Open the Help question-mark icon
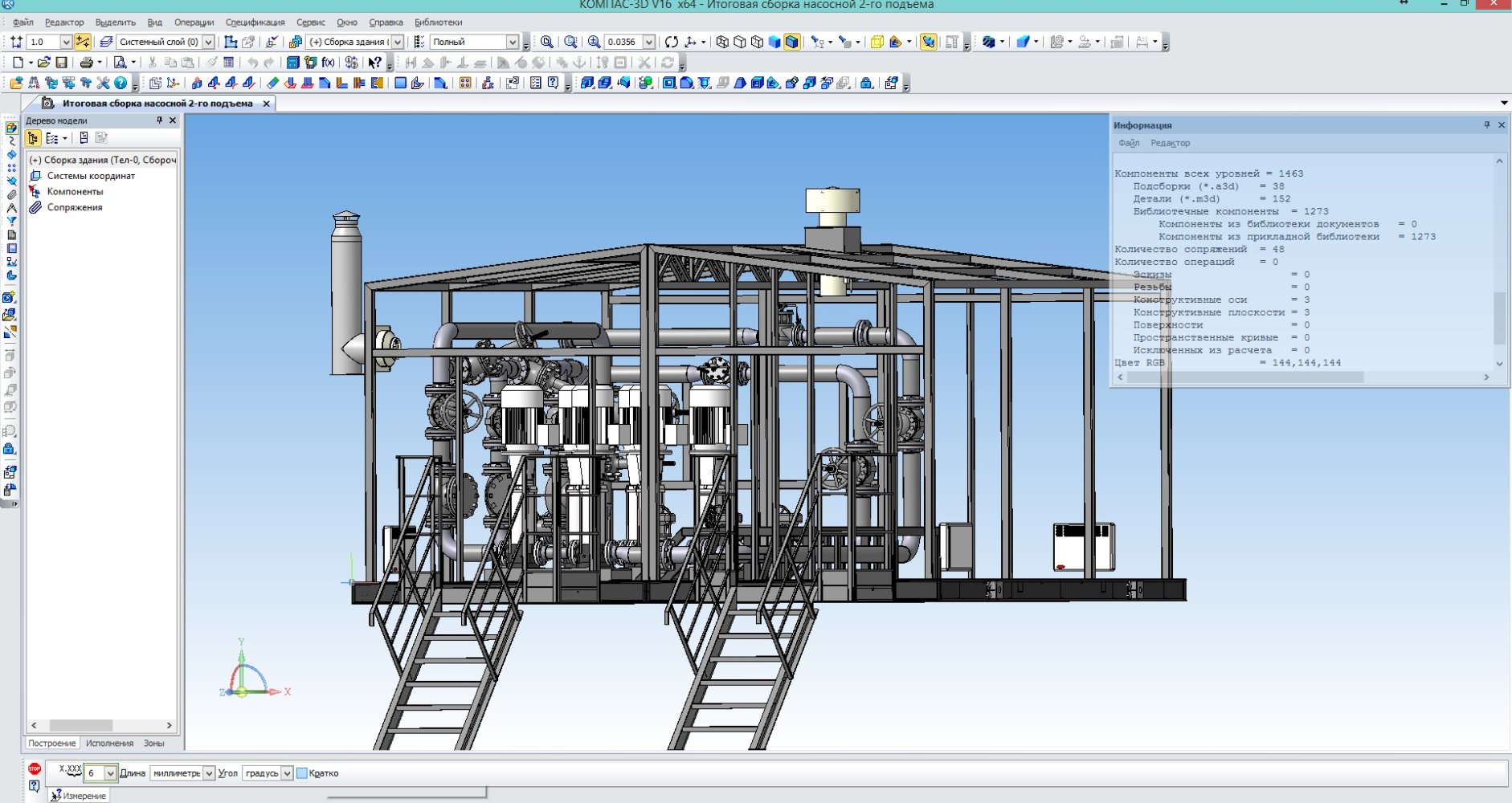Image resolution: width=1512 pixels, height=803 pixels. point(121,83)
